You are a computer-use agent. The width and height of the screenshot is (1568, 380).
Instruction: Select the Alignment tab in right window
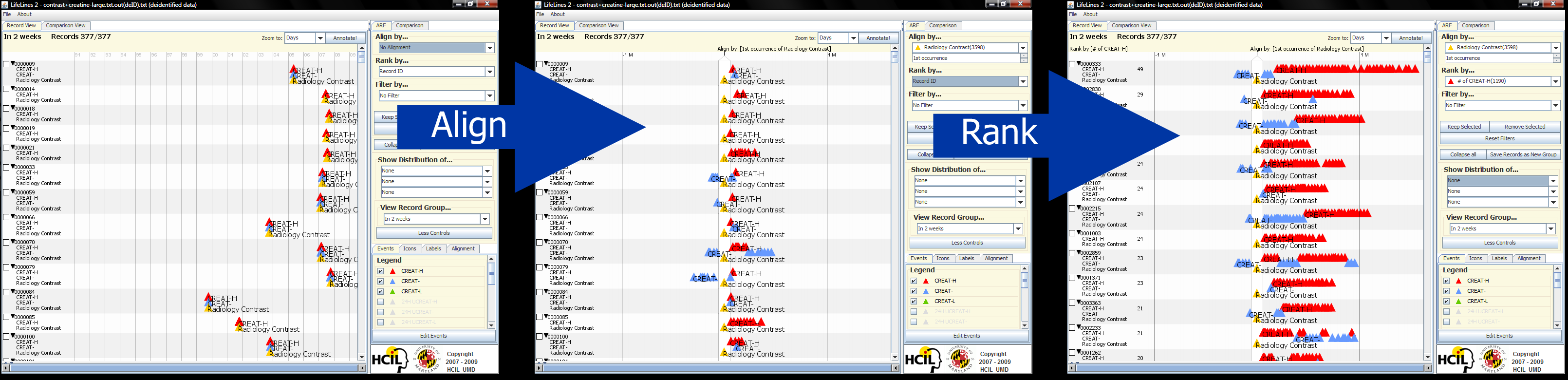point(1529,258)
